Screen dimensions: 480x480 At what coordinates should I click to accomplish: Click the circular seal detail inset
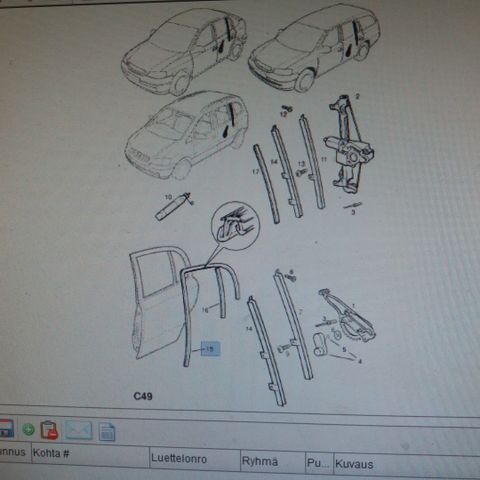click(x=235, y=226)
